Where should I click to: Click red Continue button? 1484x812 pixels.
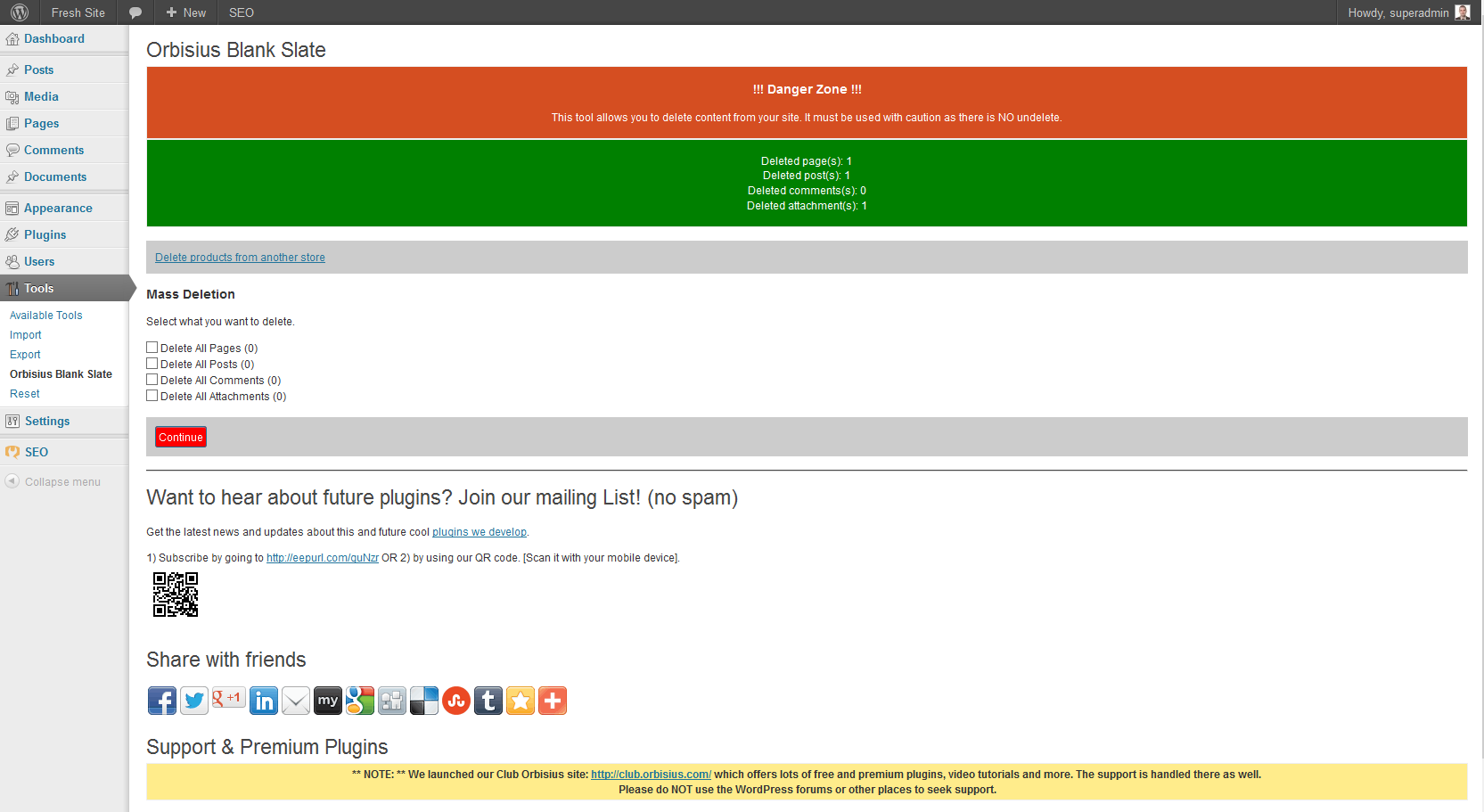tap(181, 437)
